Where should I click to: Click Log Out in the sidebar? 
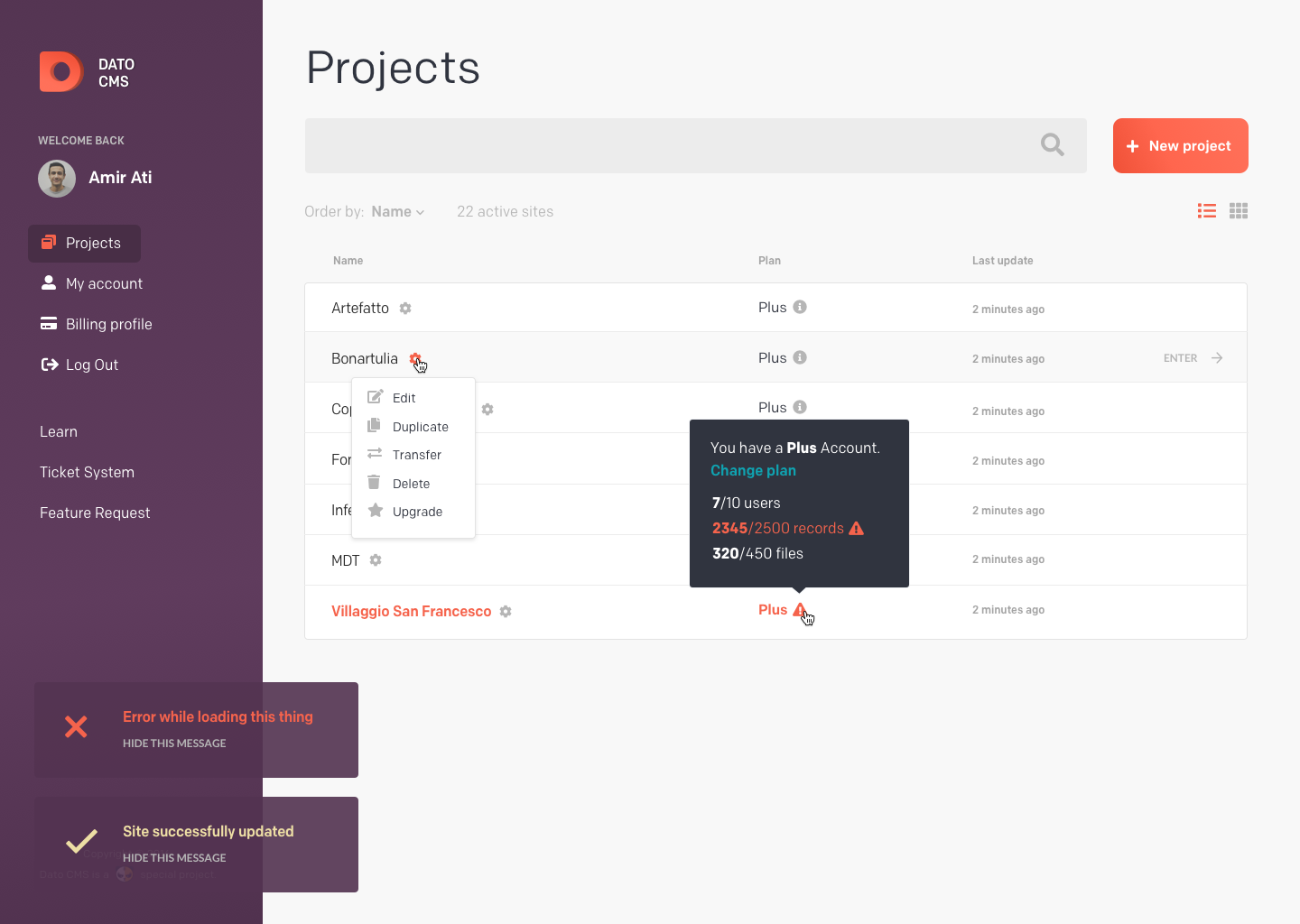coord(80,365)
